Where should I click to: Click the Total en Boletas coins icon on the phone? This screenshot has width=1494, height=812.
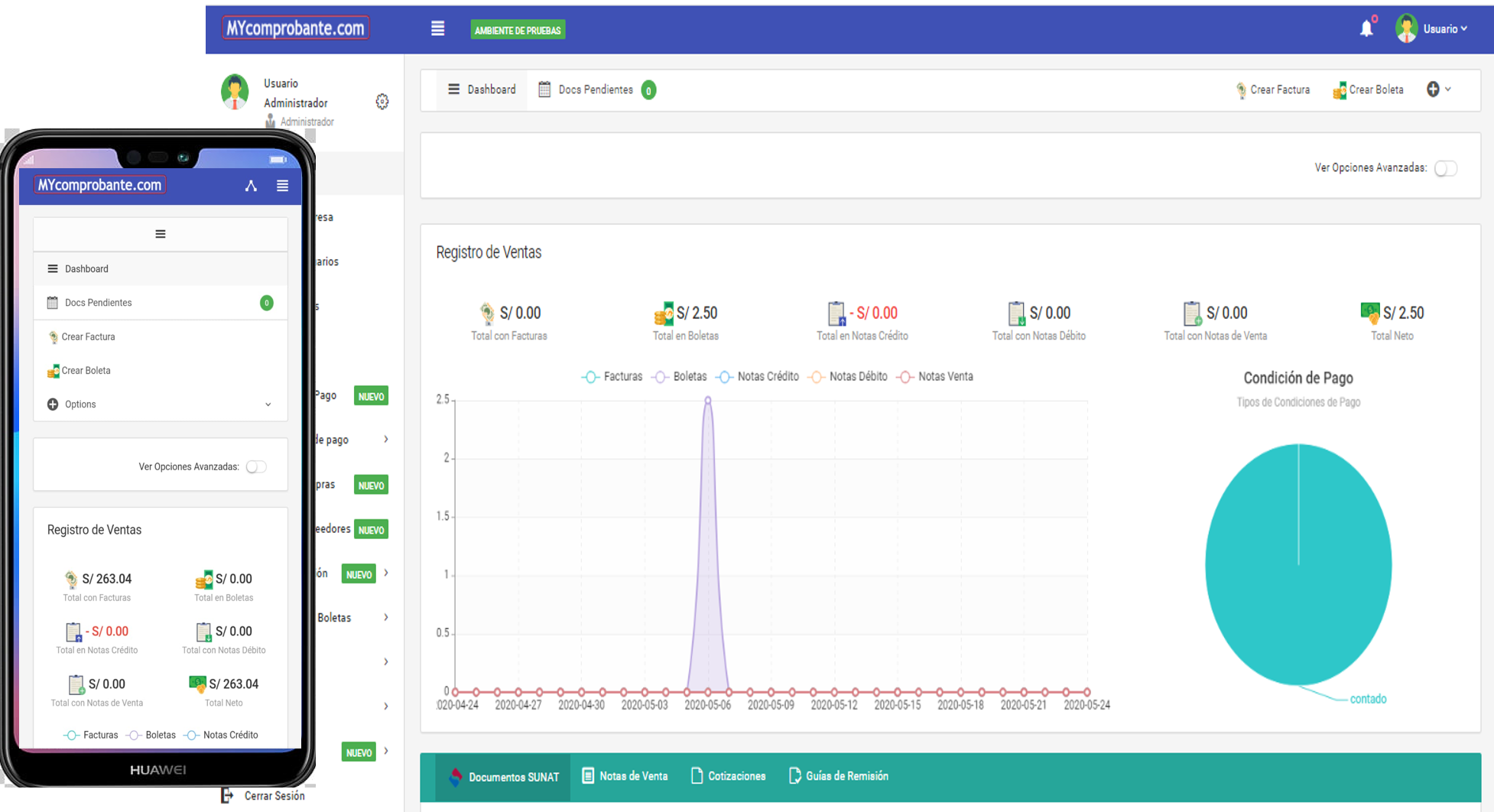pyautogui.click(x=204, y=579)
